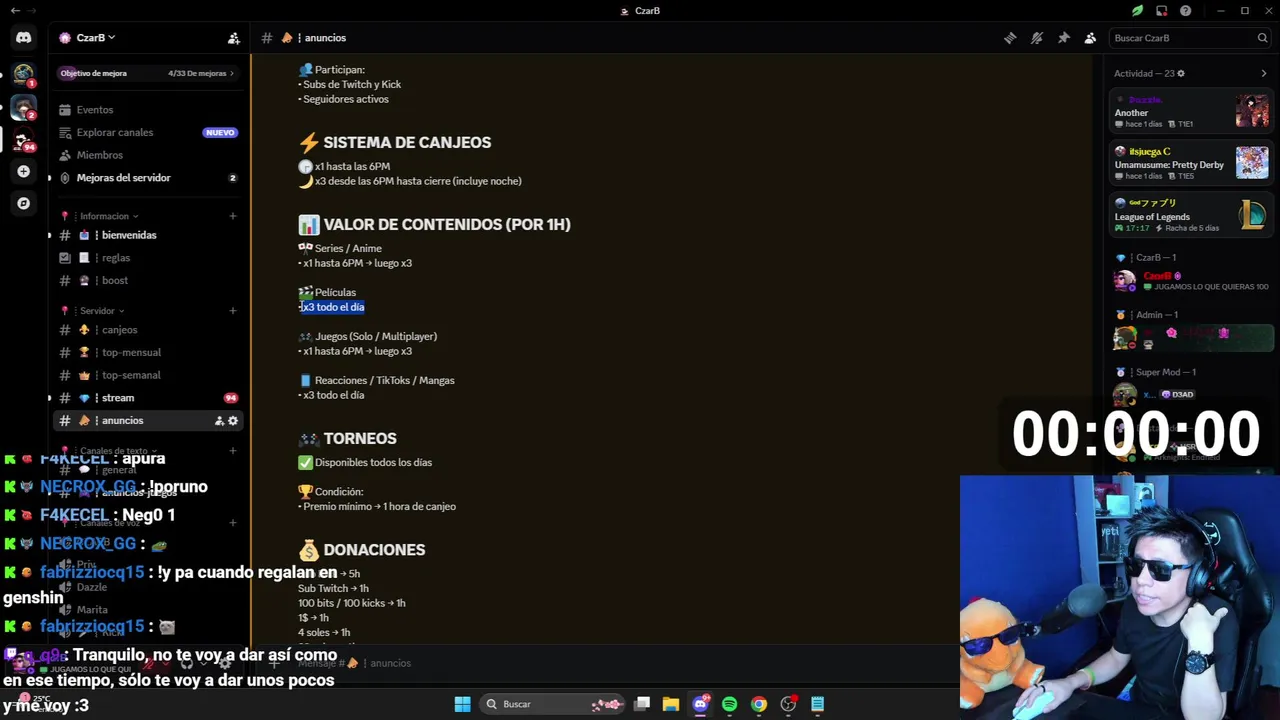Click the Activity settings gear icon
This screenshot has width=1280, height=720.
click(1181, 73)
